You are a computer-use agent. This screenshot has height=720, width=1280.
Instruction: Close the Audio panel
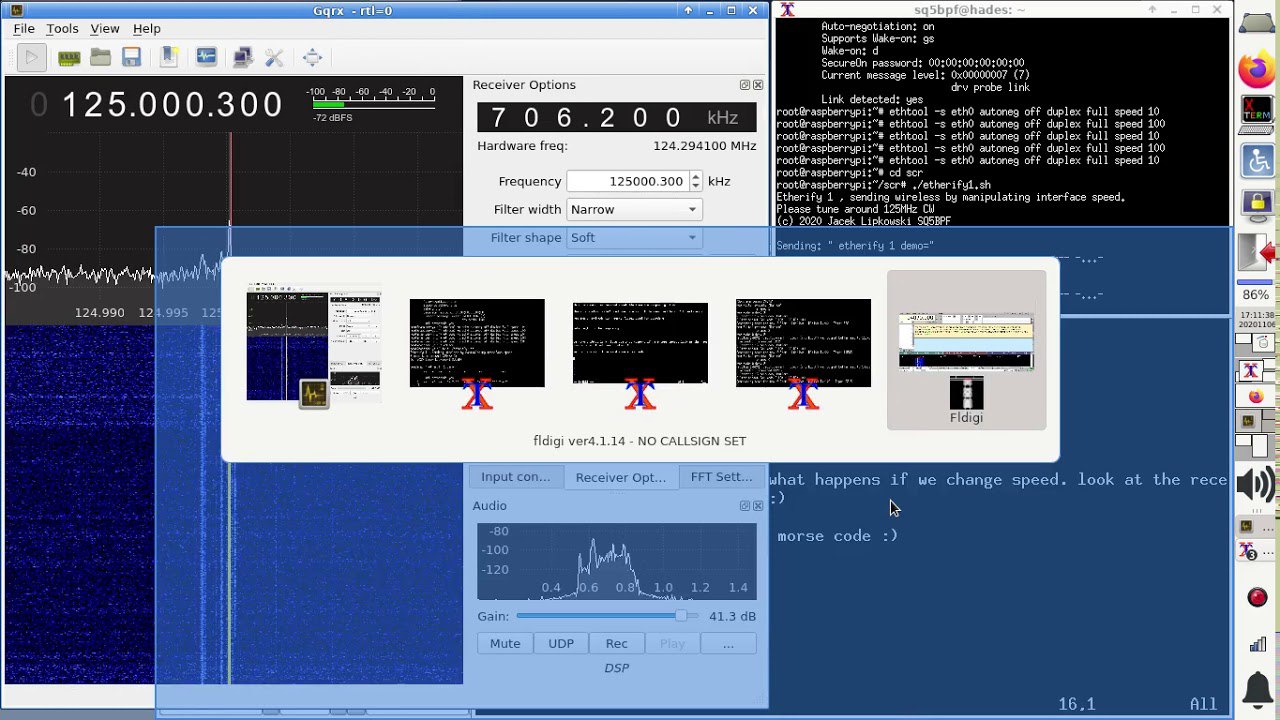(x=758, y=506)
